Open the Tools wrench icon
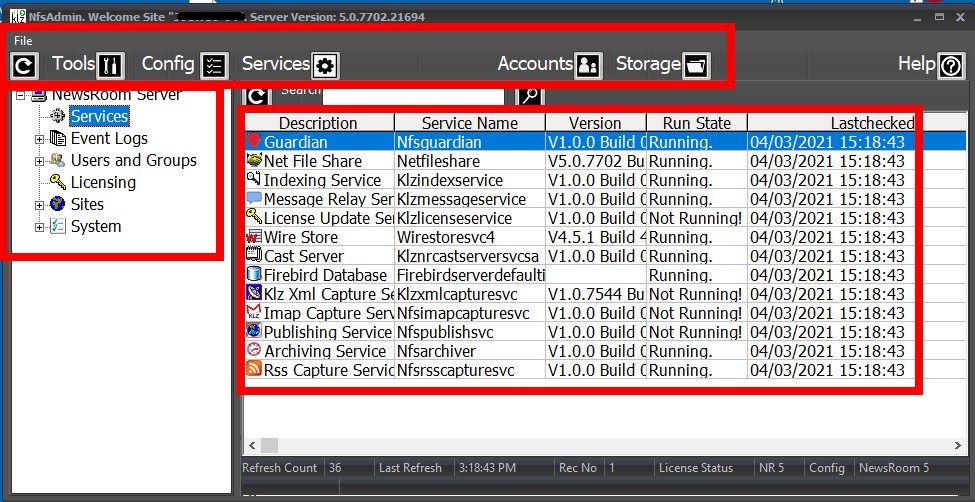The width and height of the screenshot is (975, 502). pos(111,65)
